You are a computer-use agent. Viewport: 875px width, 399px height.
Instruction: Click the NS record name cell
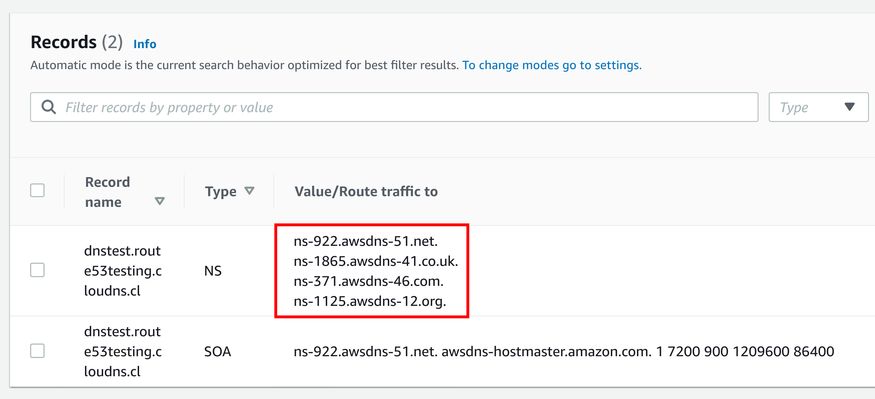coord(122,271)
